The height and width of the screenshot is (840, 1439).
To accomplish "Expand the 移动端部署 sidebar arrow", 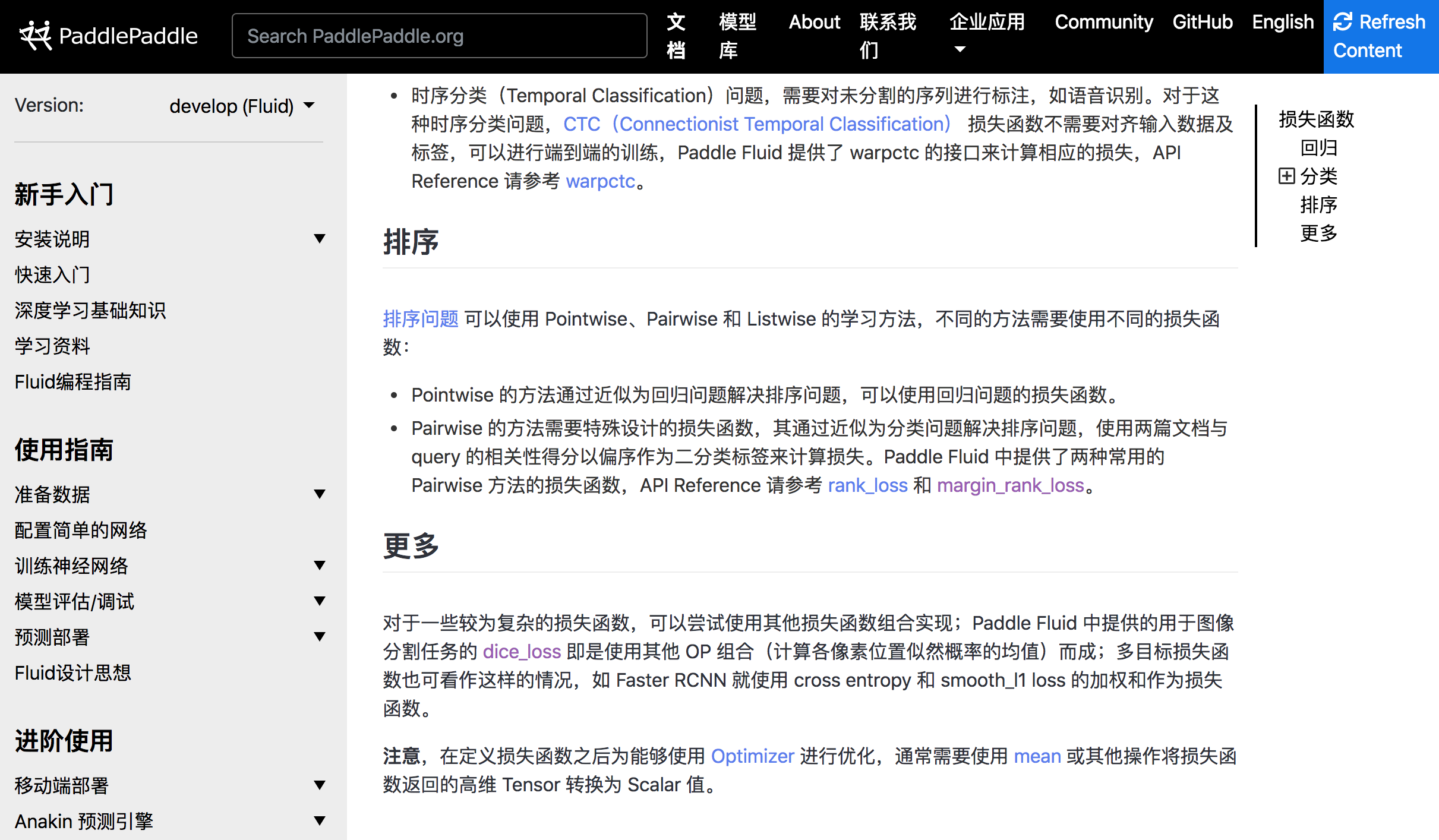I will 320,785.
